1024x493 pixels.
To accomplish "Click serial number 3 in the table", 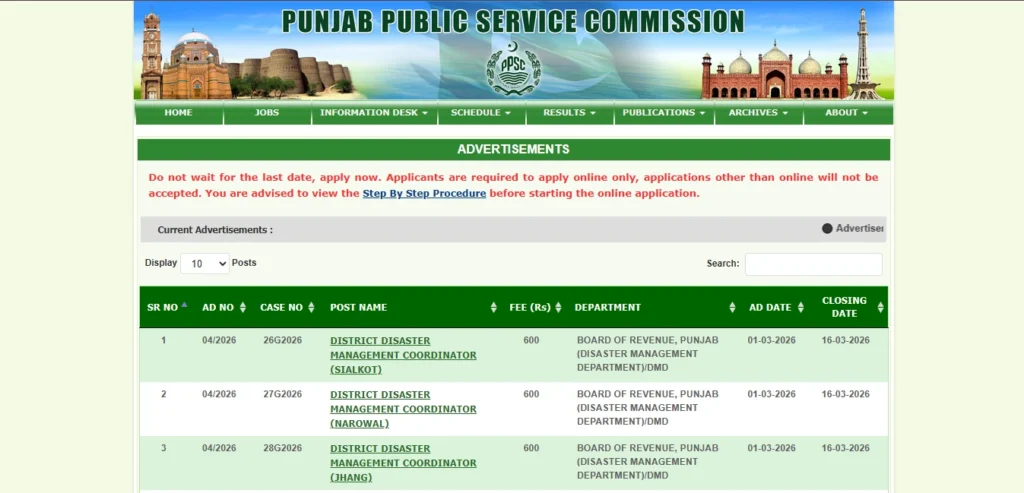I will point(163,448).
